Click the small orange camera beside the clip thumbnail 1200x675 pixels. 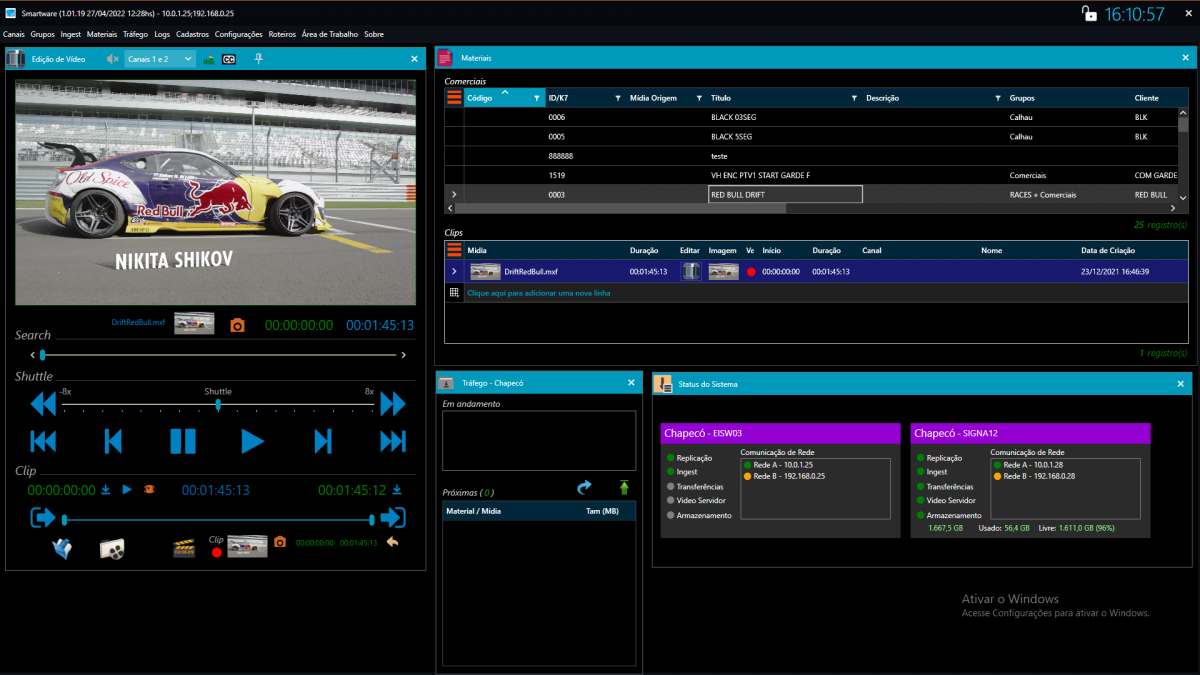click(x=280, y=542)
